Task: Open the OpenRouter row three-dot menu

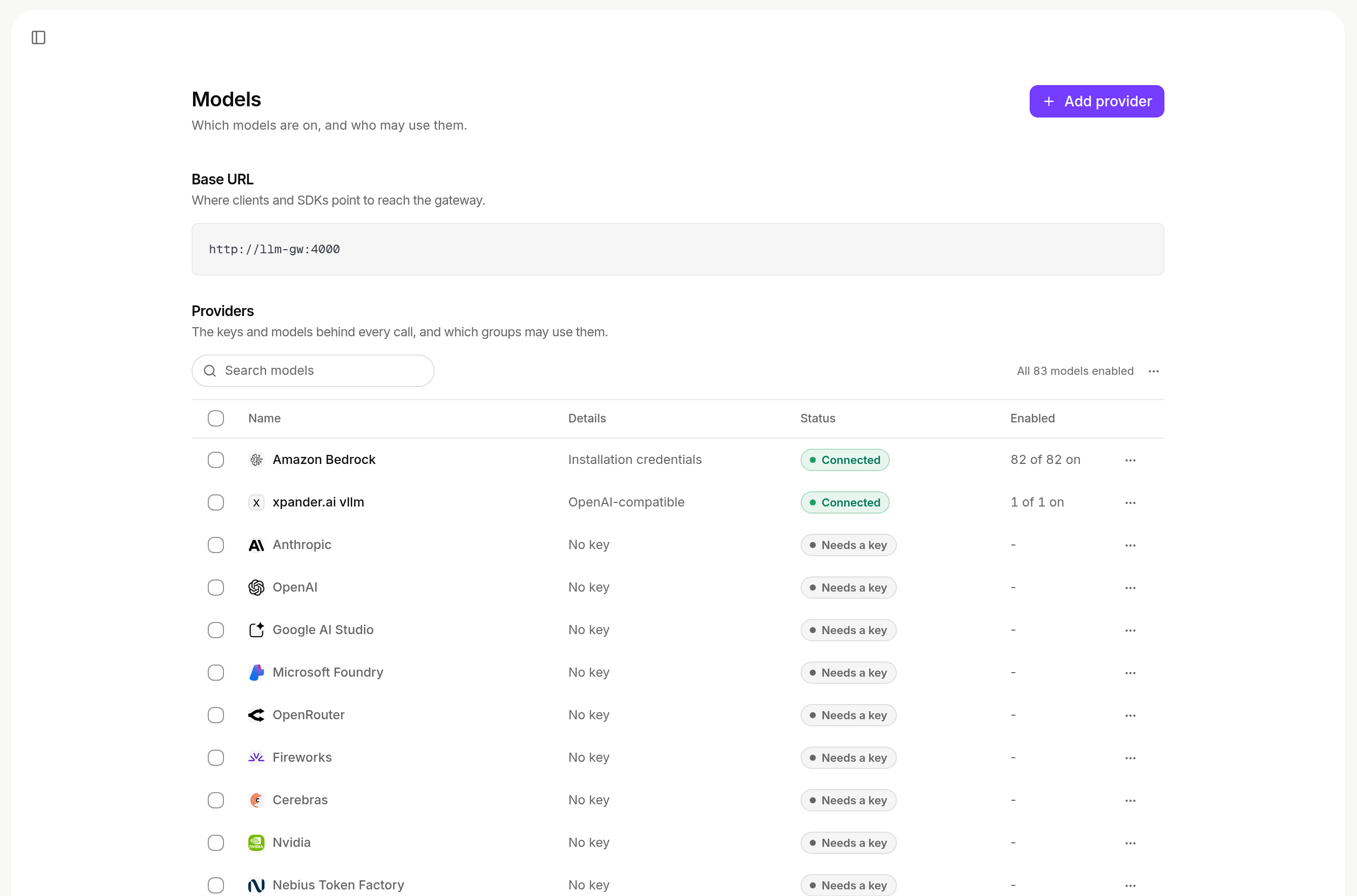Action: click(x=1130, y=715)
